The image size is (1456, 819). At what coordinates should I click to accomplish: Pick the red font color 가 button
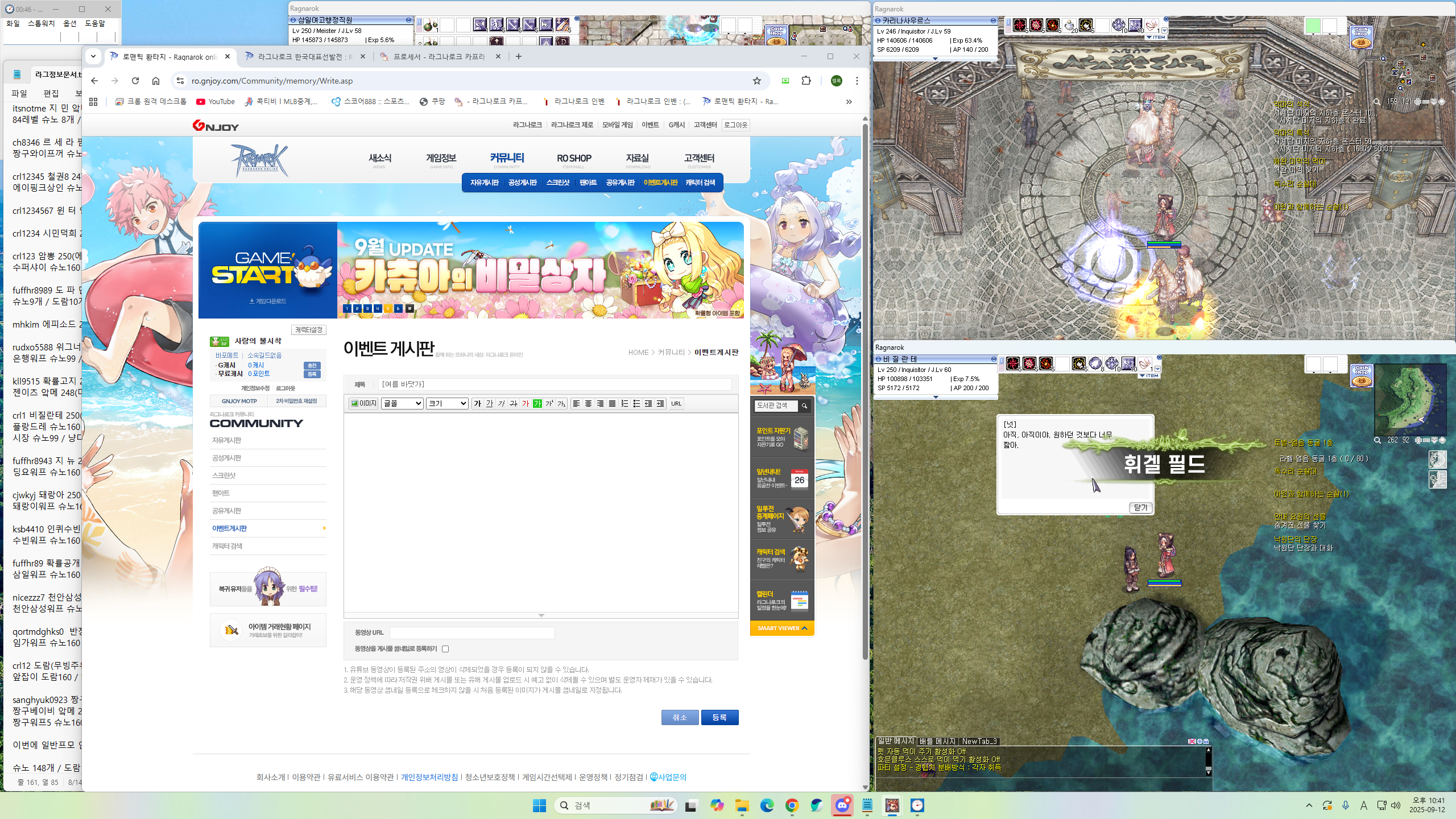(525, 403)
